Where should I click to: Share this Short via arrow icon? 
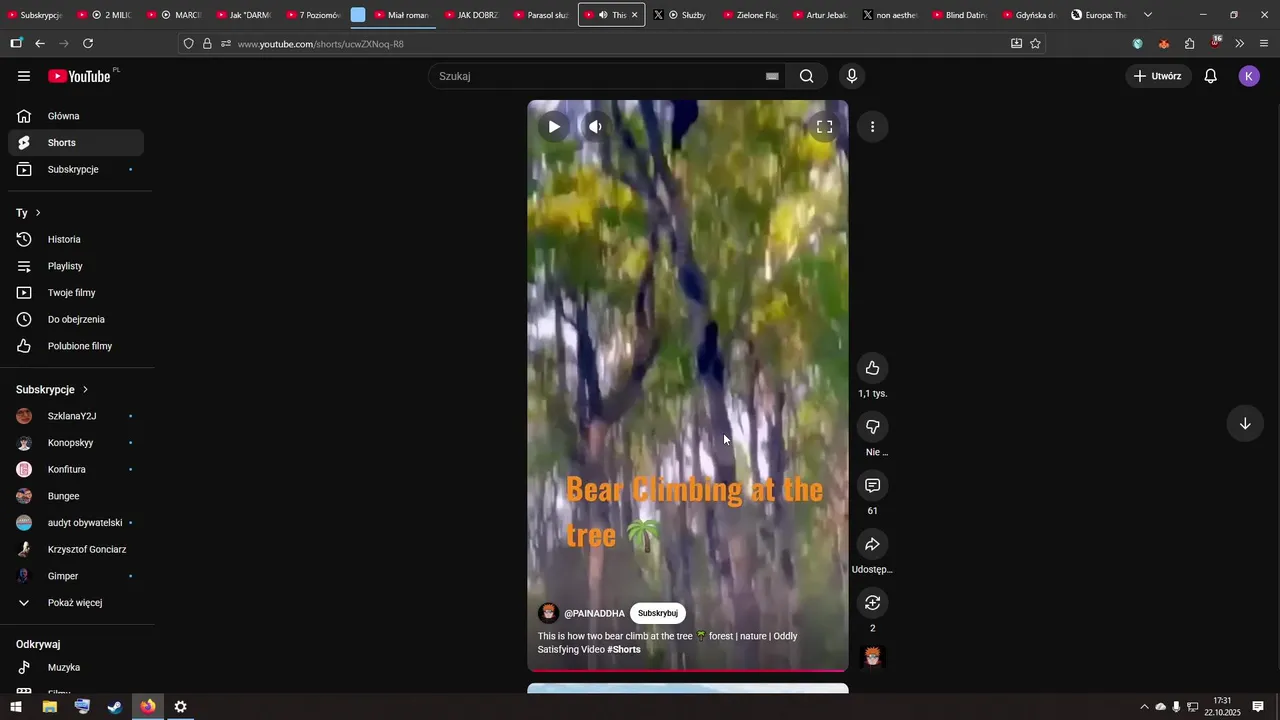pyautogui.click(x=873, y=544)
